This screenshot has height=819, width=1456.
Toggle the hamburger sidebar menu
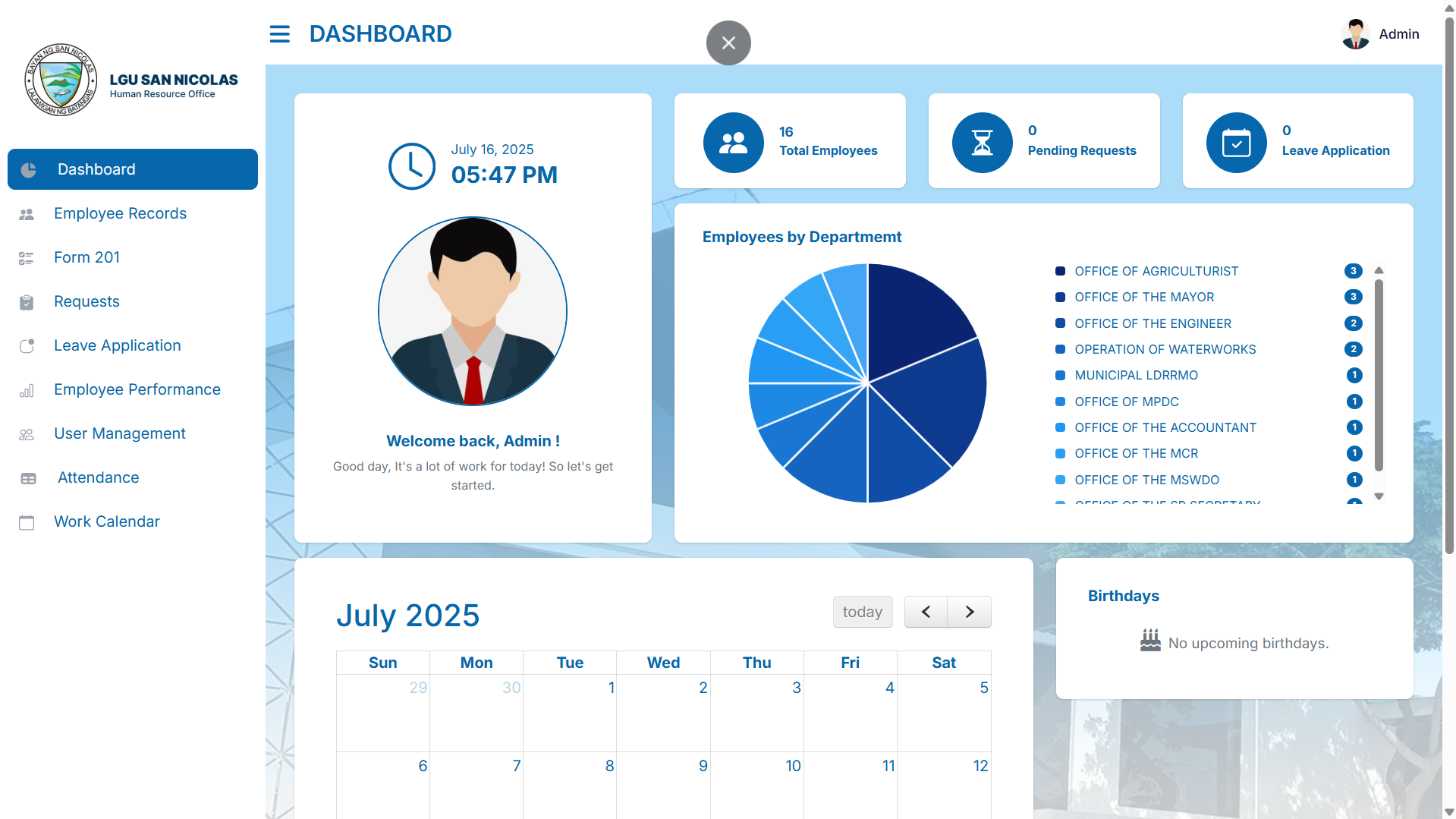279,34
